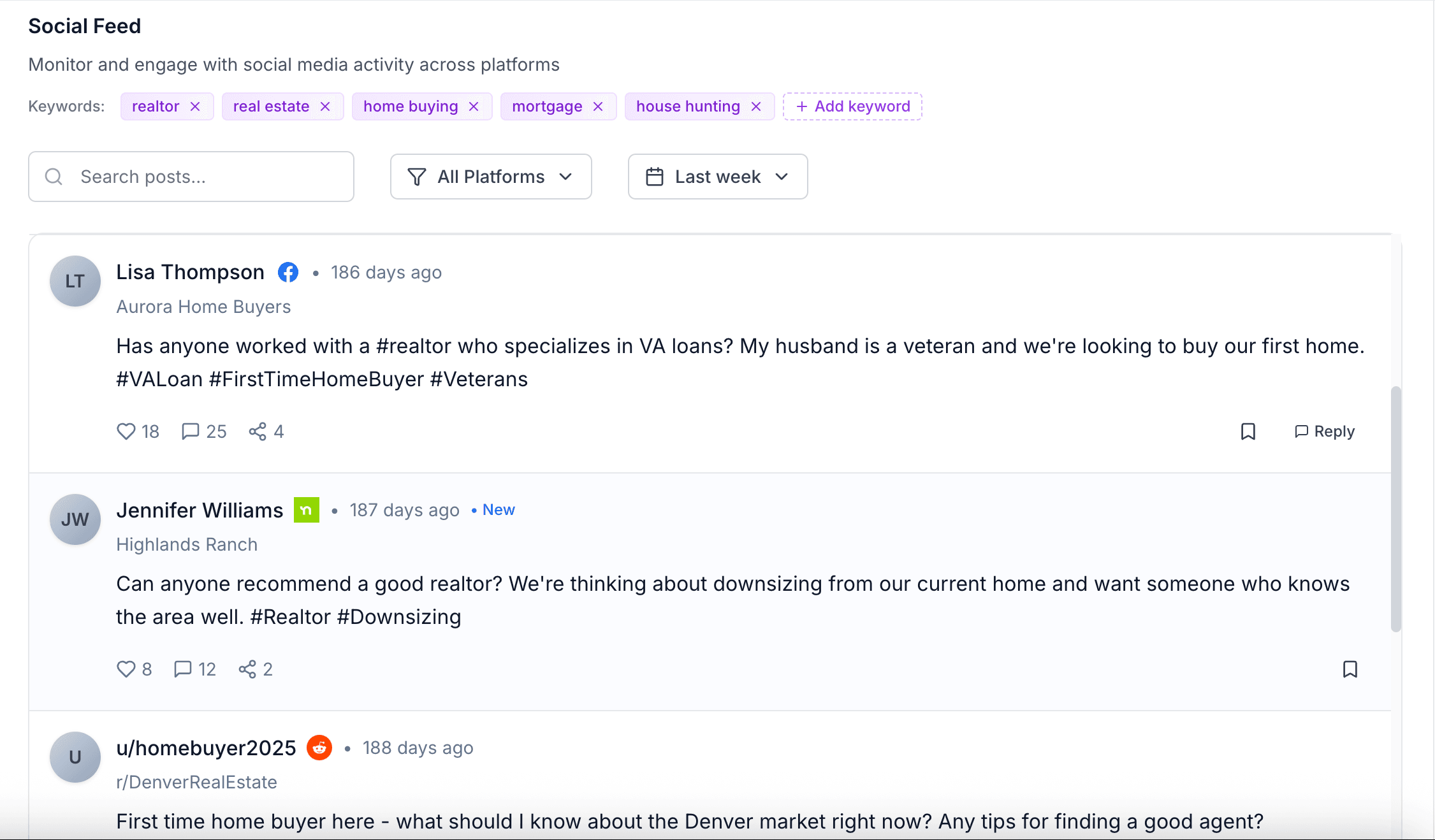Bookmark Jennifer Williams' downsizing post
The width and height of the screenshot is (1435, 840).
pos(1351,669)
